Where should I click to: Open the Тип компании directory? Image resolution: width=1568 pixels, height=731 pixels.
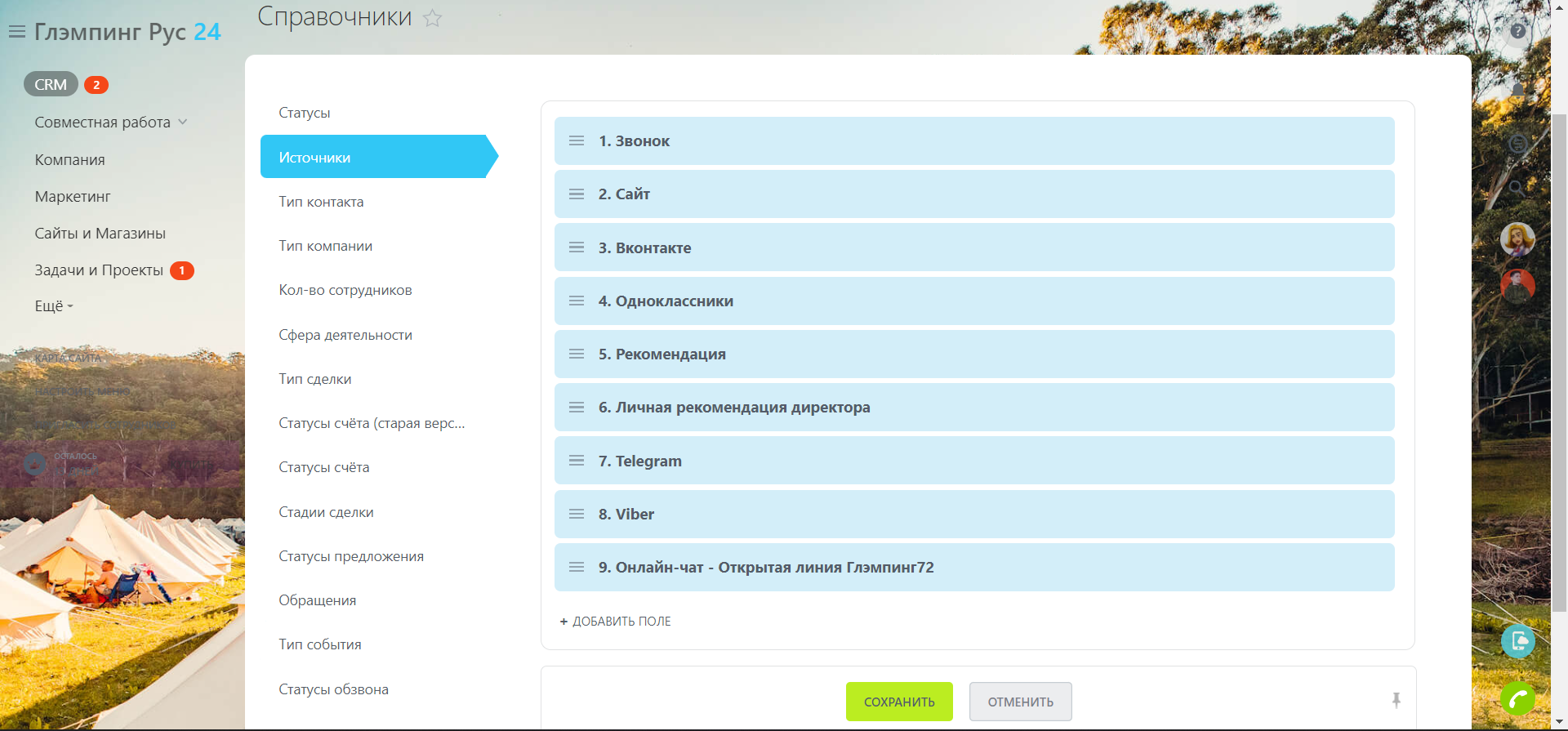(x=325, y=246)
